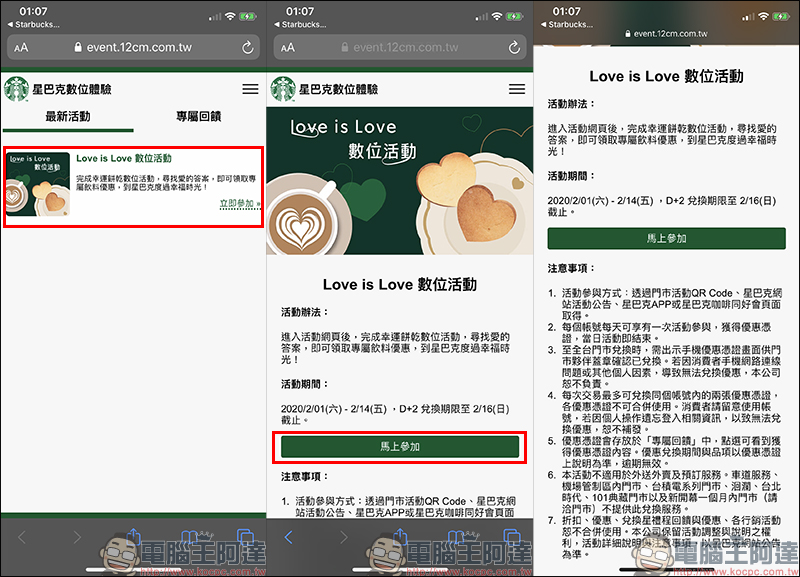Tap the event.12cm.com.tw address field on the left phone
Screen dimensions: 800x577
click(133, 48)
